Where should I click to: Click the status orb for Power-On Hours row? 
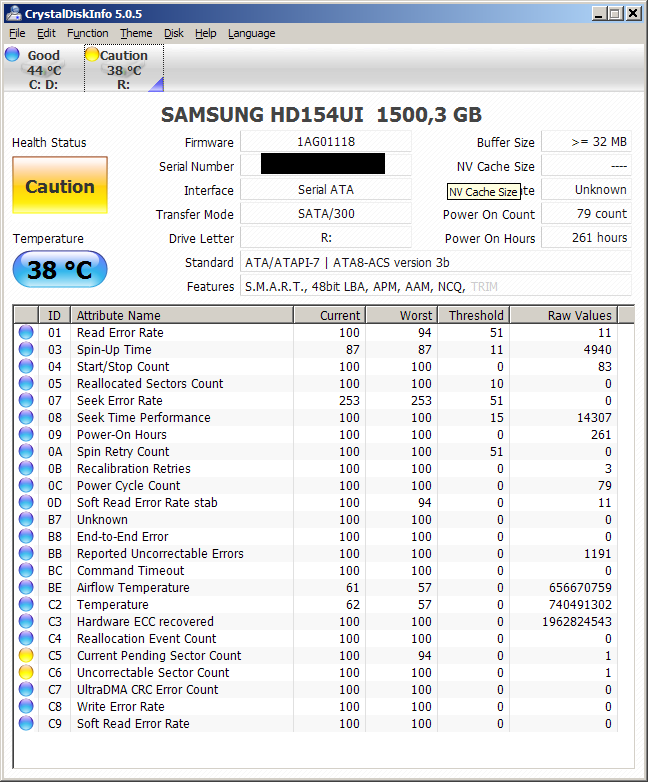tap(26, 434)
